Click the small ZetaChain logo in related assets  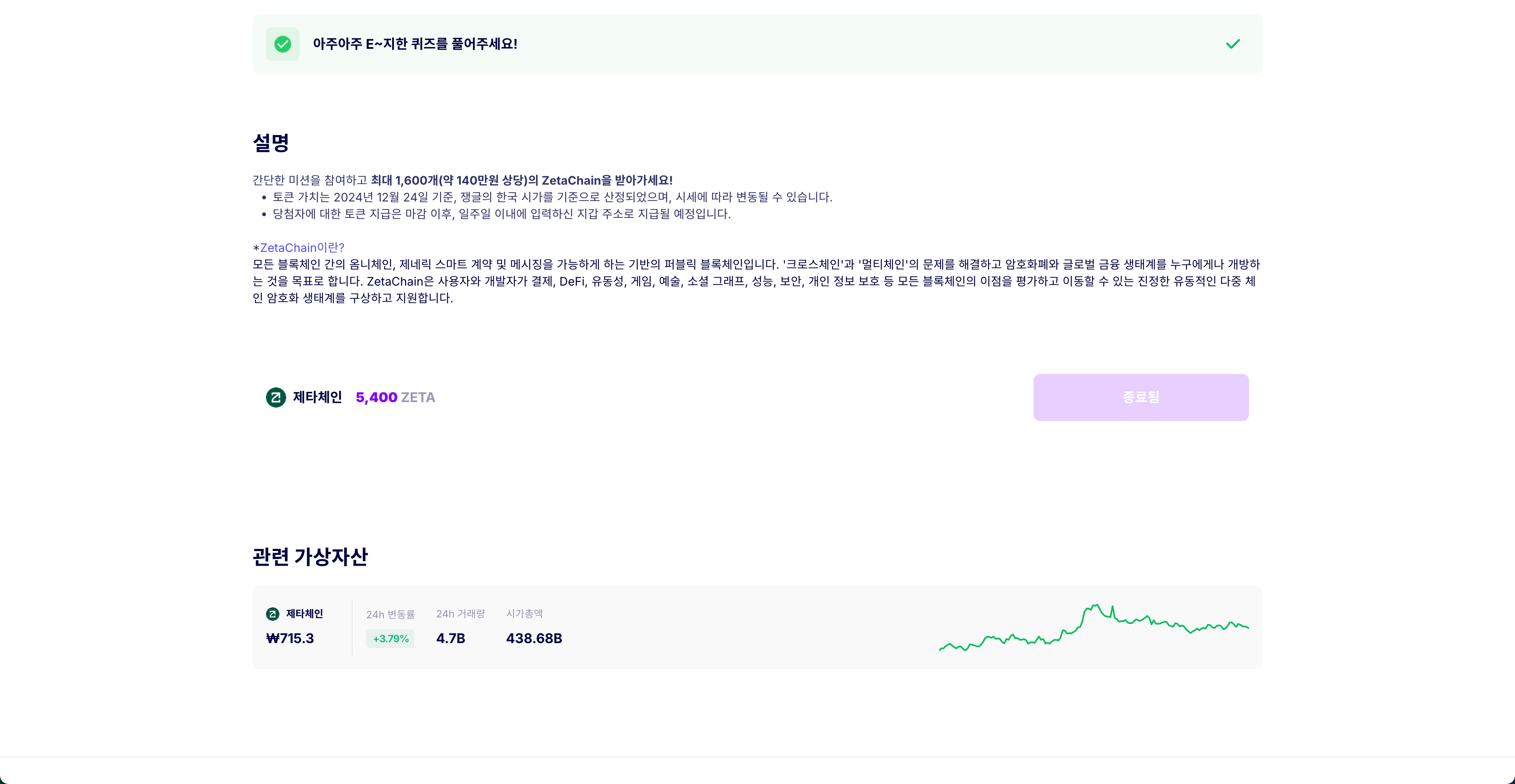pos(272,614)
